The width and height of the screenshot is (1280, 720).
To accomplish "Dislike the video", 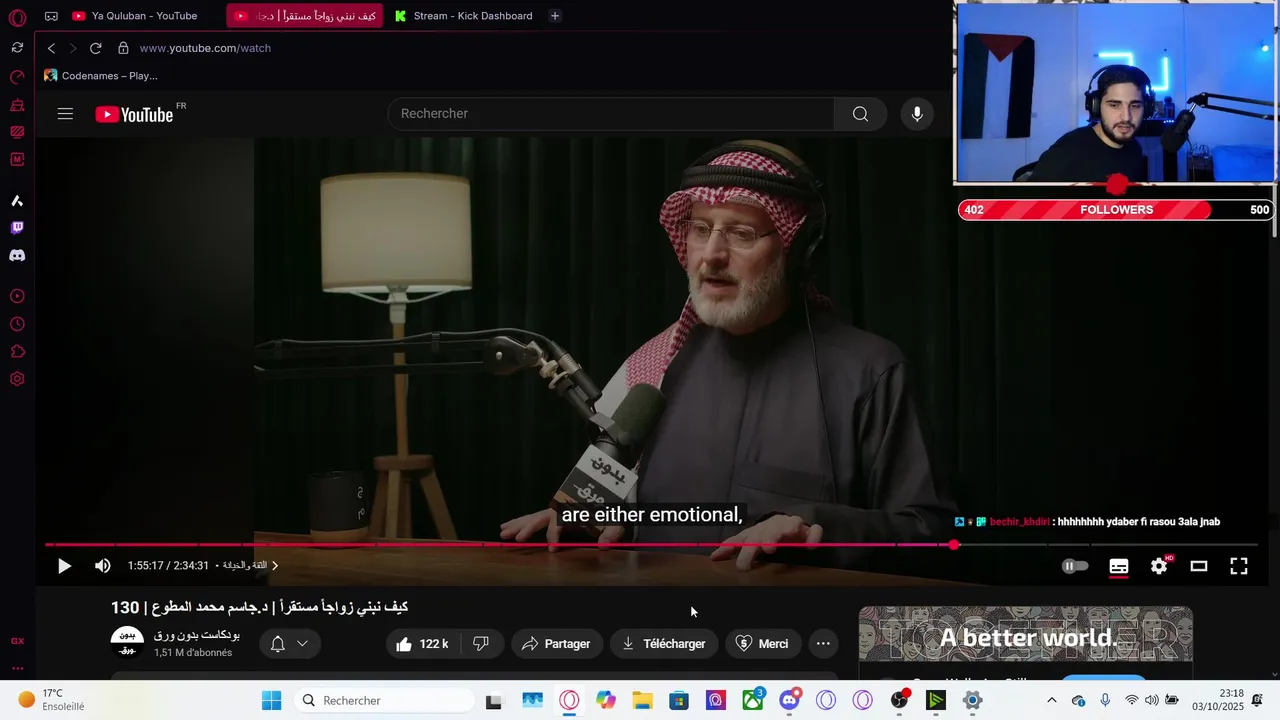I will pyautogui.click(x=480, y=644).
